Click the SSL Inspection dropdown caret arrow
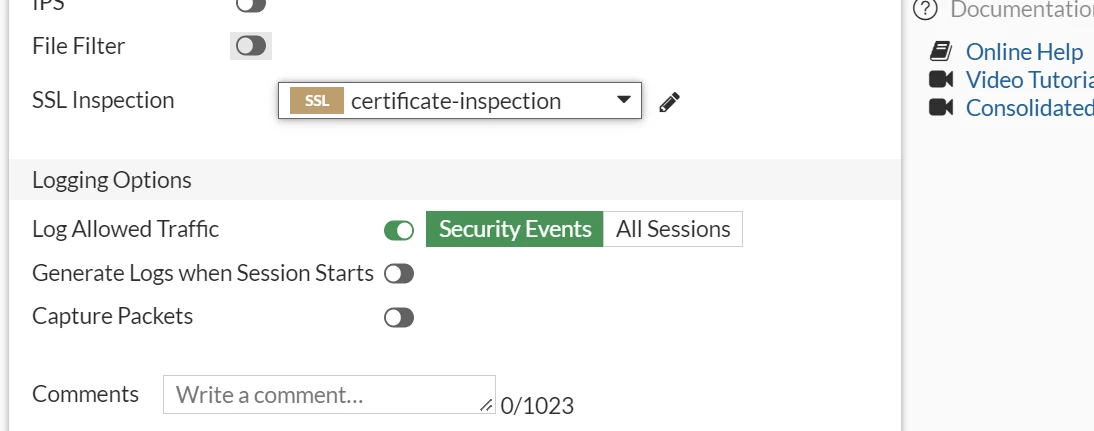This screenshot has height=431, width=1094. (x=624, y=100)
